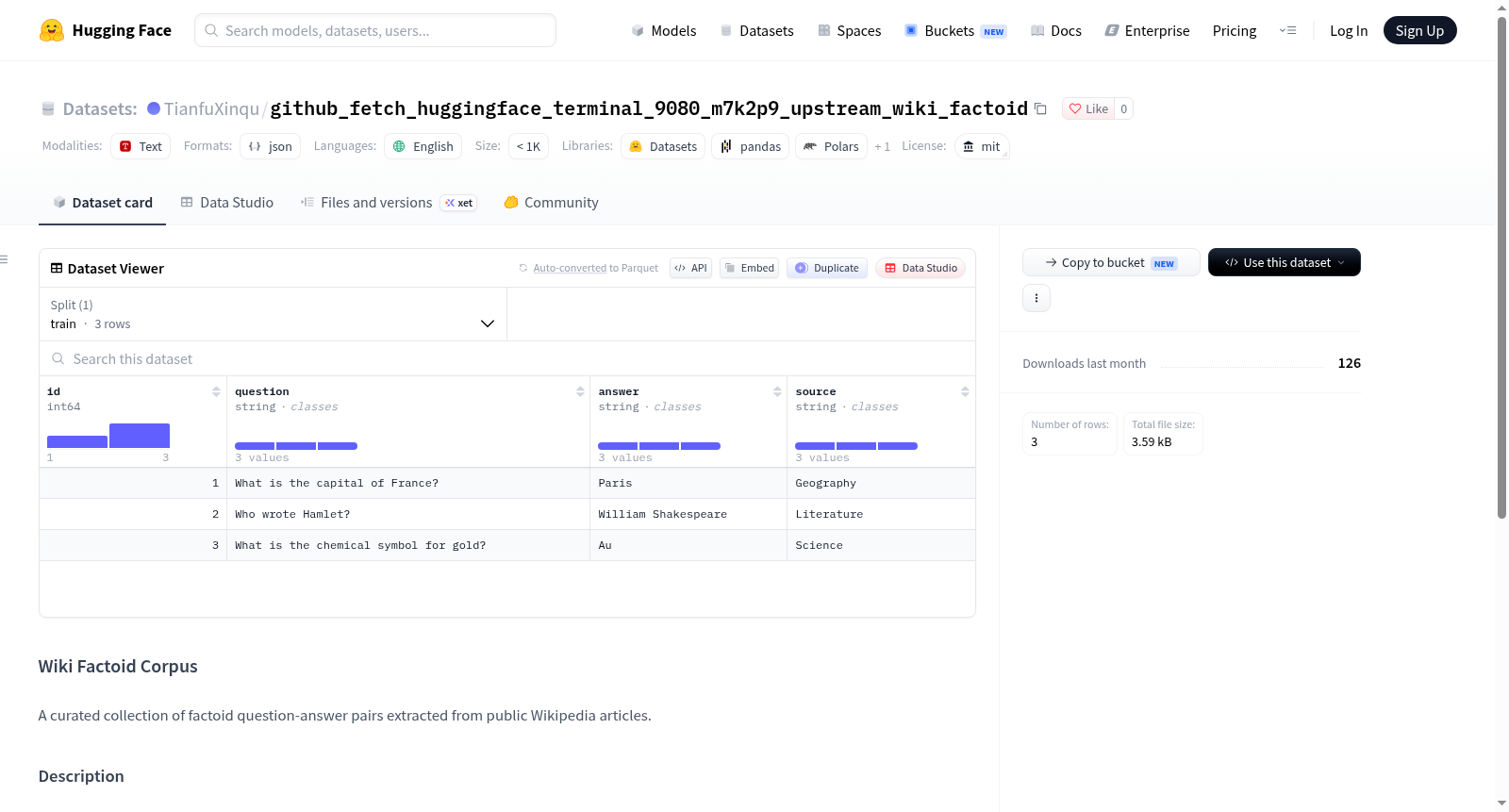The height and width of the screenshot is (812, 1509).
Task: Focus the Search this dataset field
Action: [507, 358]
